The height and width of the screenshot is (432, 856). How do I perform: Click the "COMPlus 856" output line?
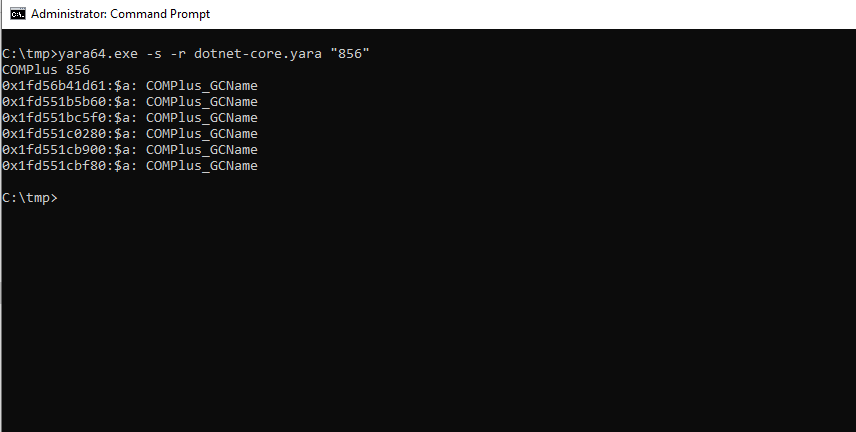tap(46, 69)
